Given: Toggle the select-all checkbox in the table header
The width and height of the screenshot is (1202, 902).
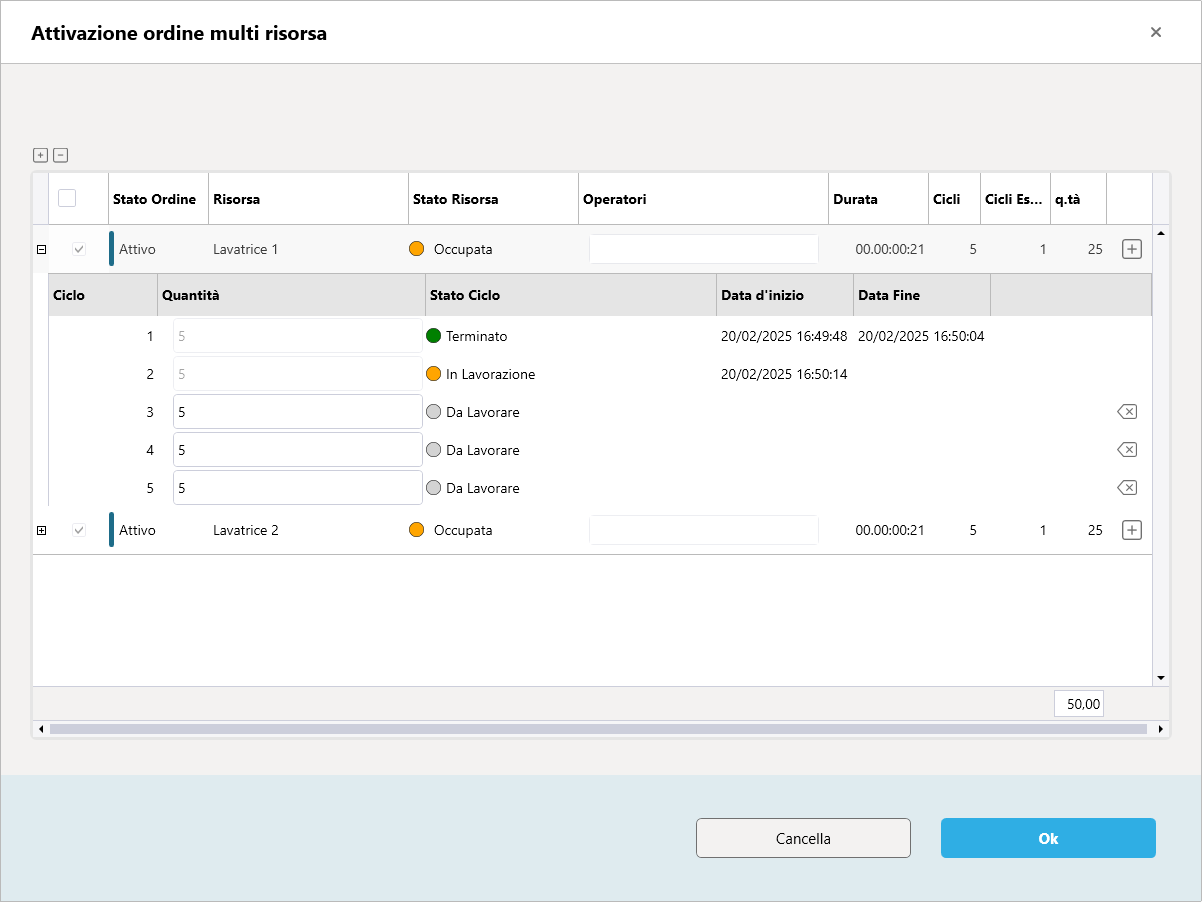Looking at the screenshot, I should click(67, 198).
